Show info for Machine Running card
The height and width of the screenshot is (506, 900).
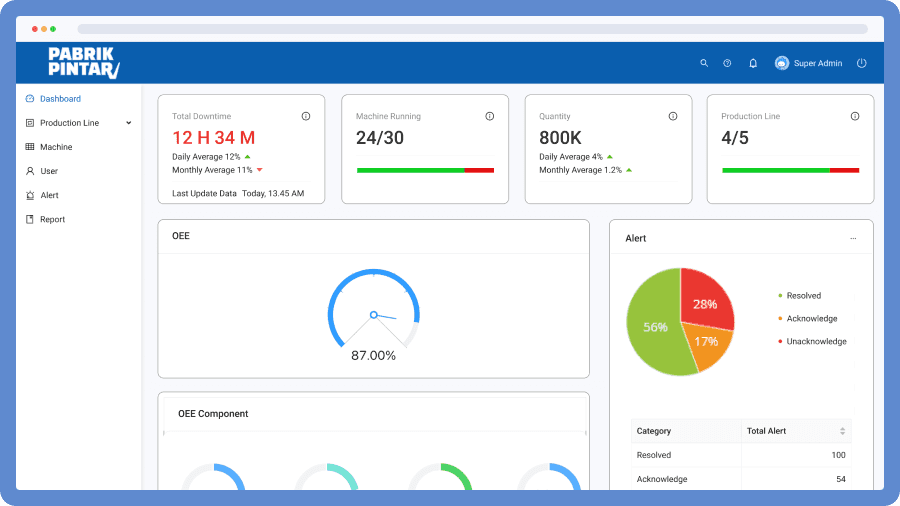pyautogui.click(x=490, y=116)
